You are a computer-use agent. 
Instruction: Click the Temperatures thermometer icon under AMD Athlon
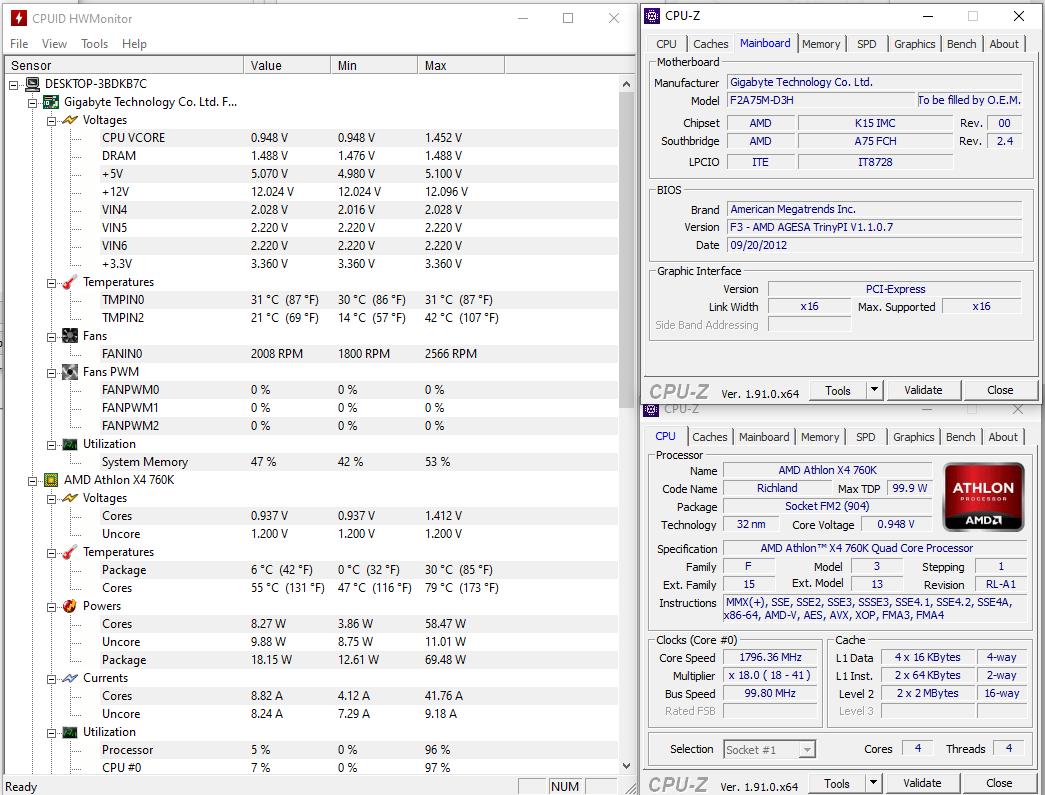pyautogui.click(x=69, y=552)
